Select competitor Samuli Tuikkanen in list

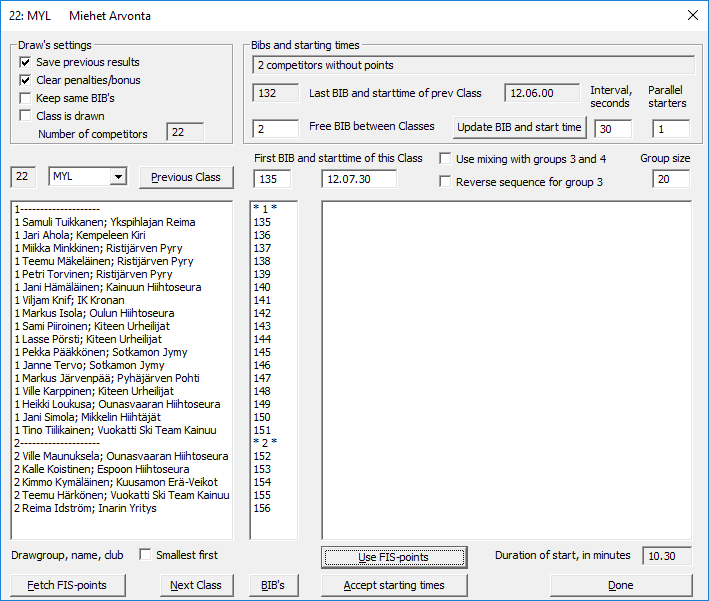pos(105,222)
